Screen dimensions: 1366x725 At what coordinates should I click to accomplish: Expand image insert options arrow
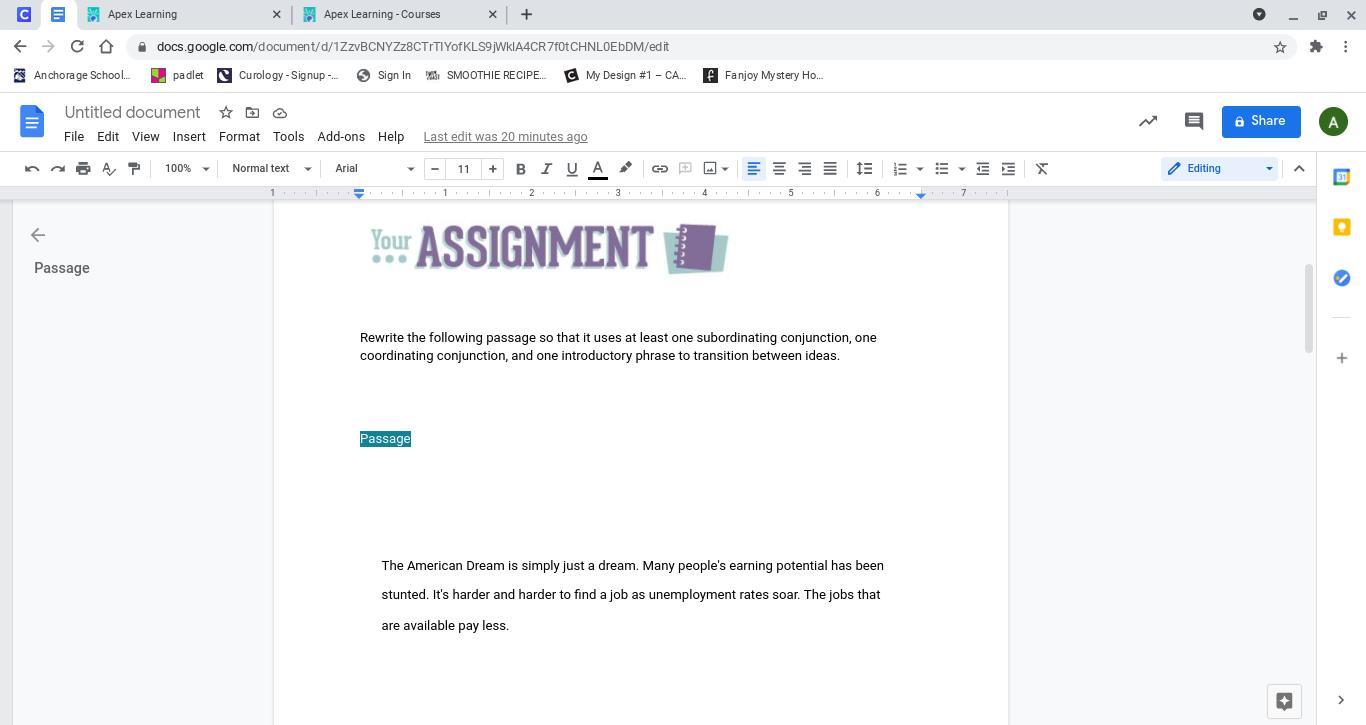725,169
